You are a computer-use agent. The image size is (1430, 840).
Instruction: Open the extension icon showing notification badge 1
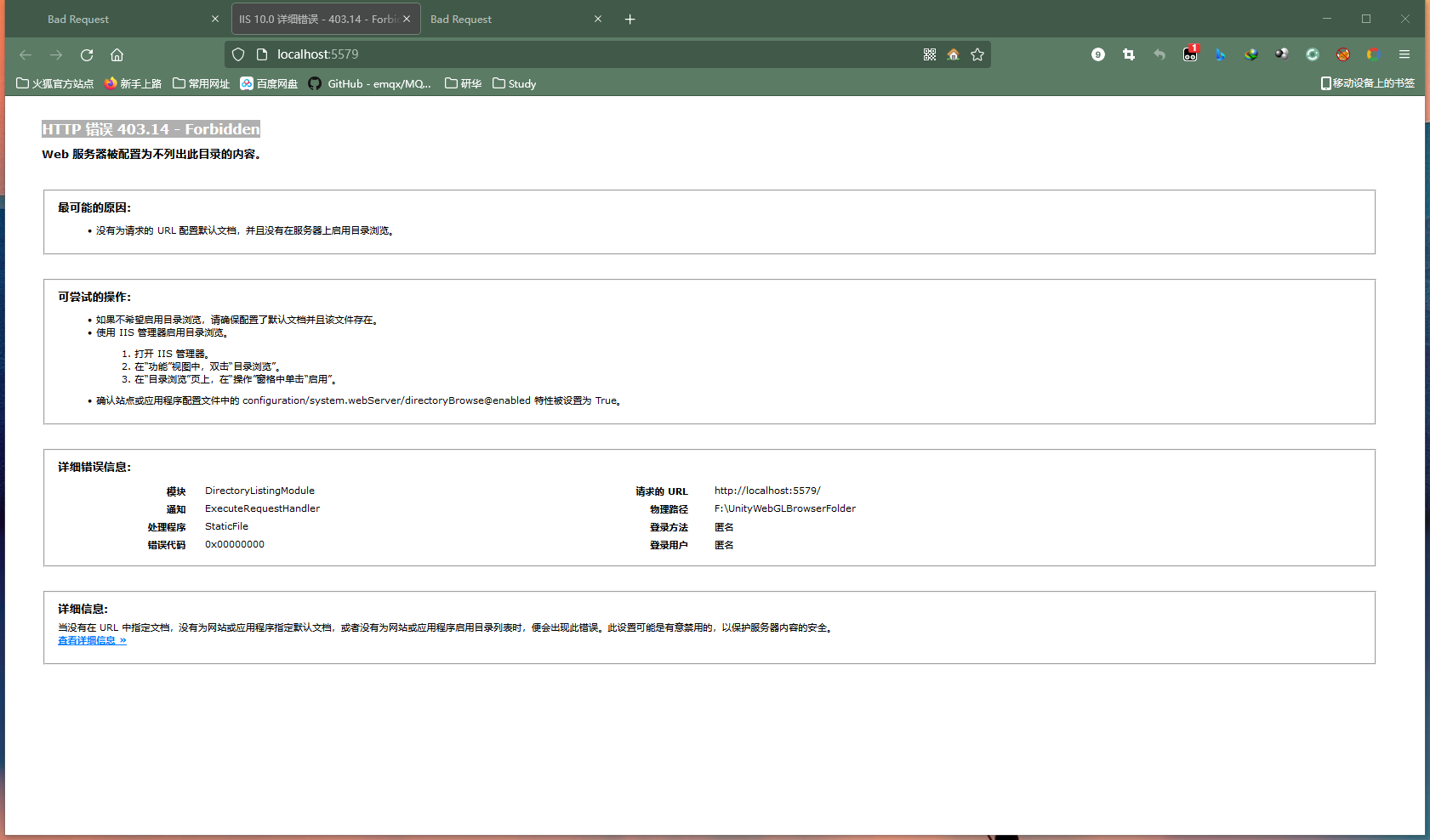click(x=1189, y=54)
